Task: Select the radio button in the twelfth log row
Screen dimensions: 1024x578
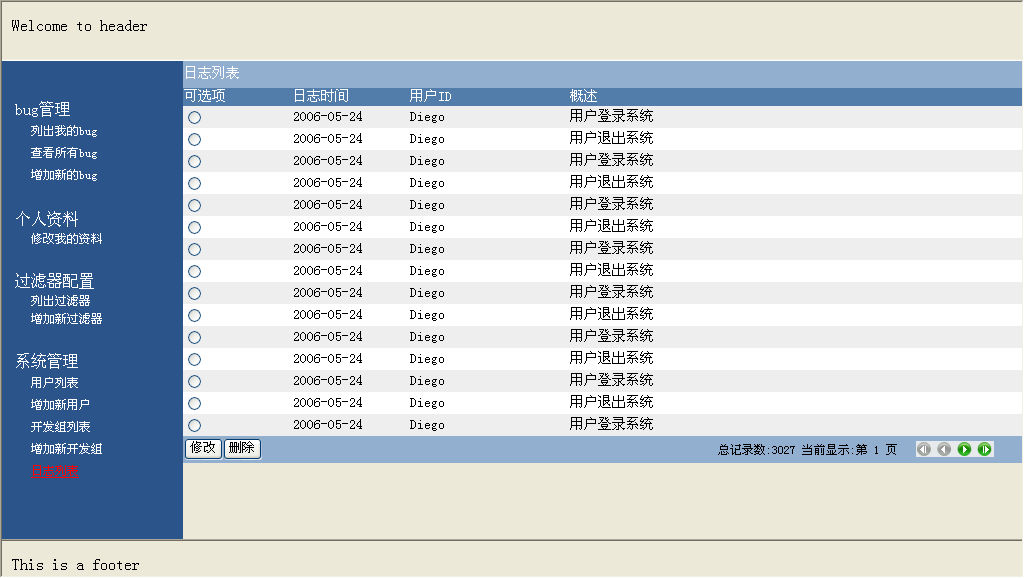Action: 195,360
